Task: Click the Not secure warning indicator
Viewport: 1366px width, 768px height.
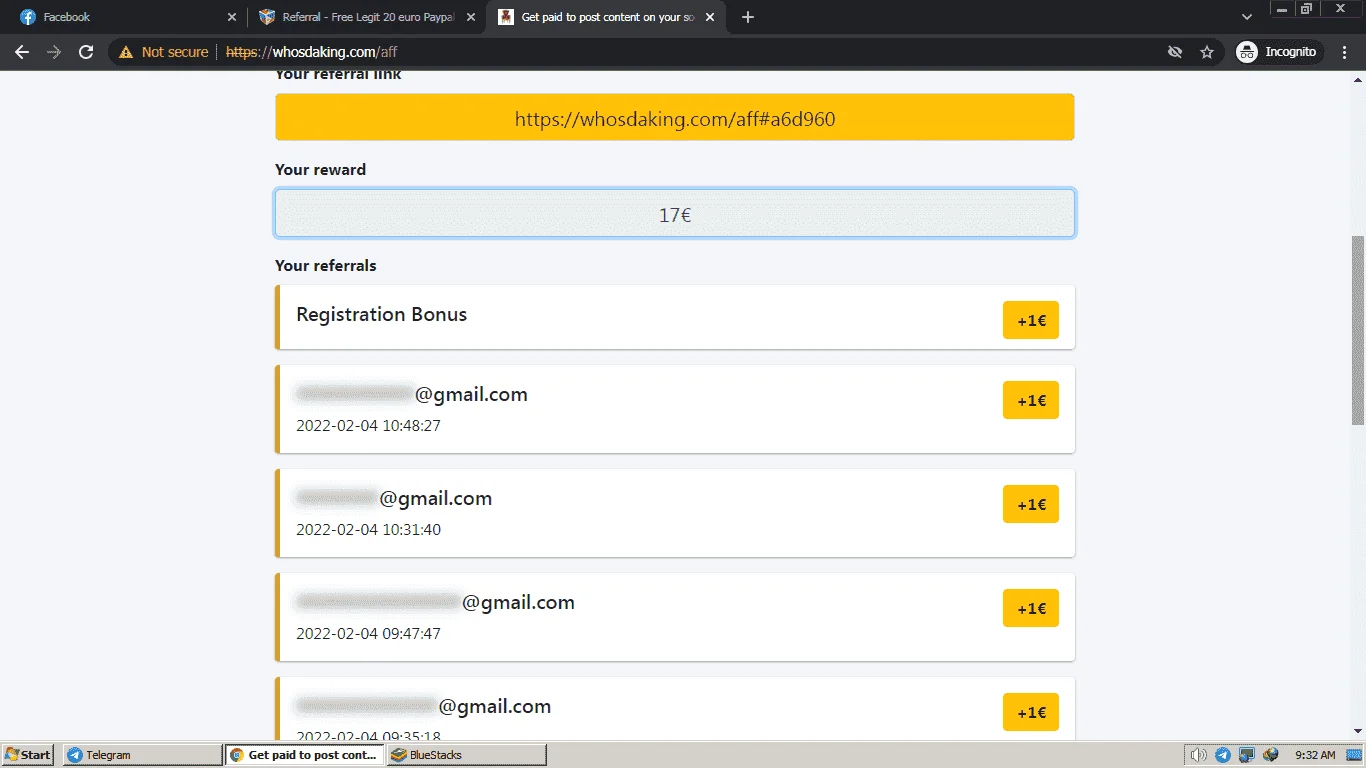Action: click(164, 52)
